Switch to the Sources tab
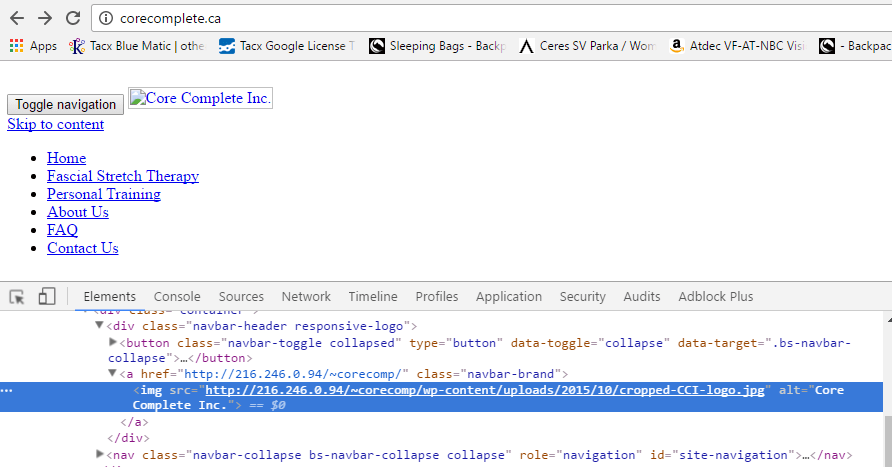Image resolution: width=892 pixels, height=467 pixels. pos(241,296)
